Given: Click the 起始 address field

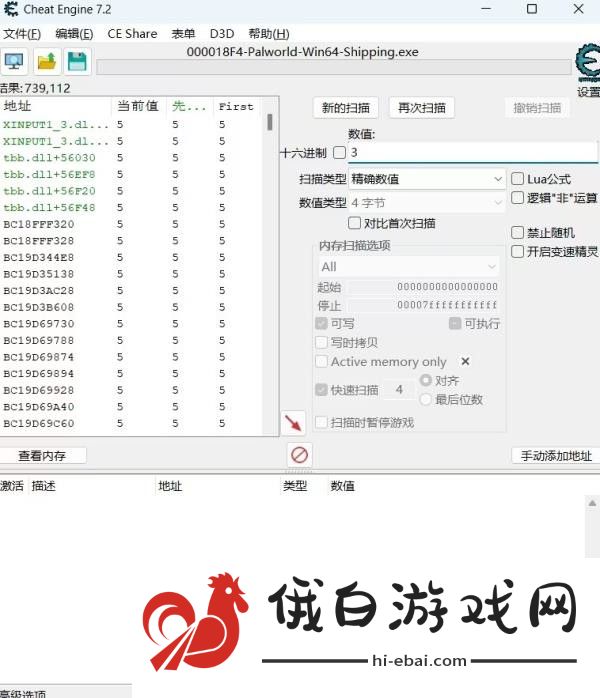Looking at the screenshot, I should tap(423, 286).
